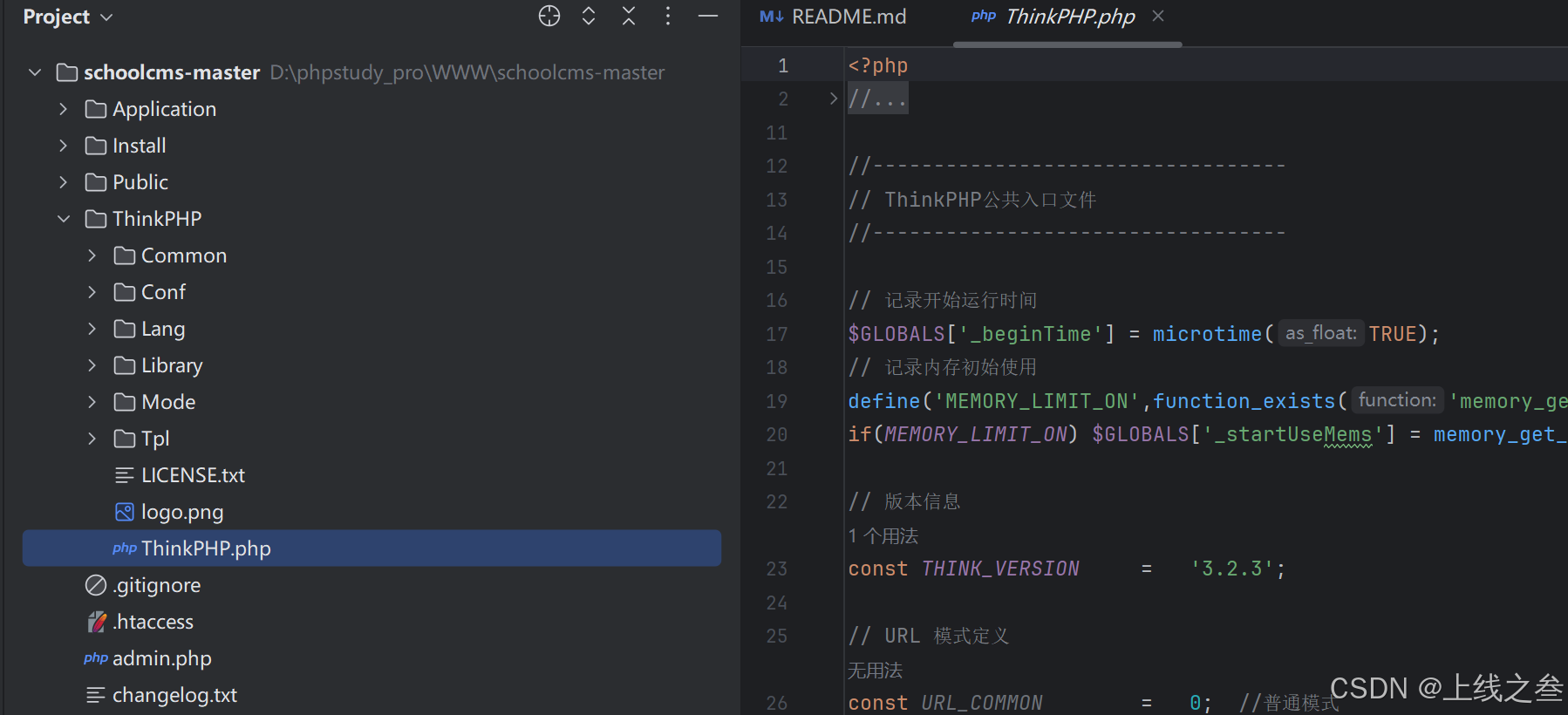Click the 'microtime' function call on line 17
Viewport: 1568px width, 715px height.
click(x=1207, y=334)
